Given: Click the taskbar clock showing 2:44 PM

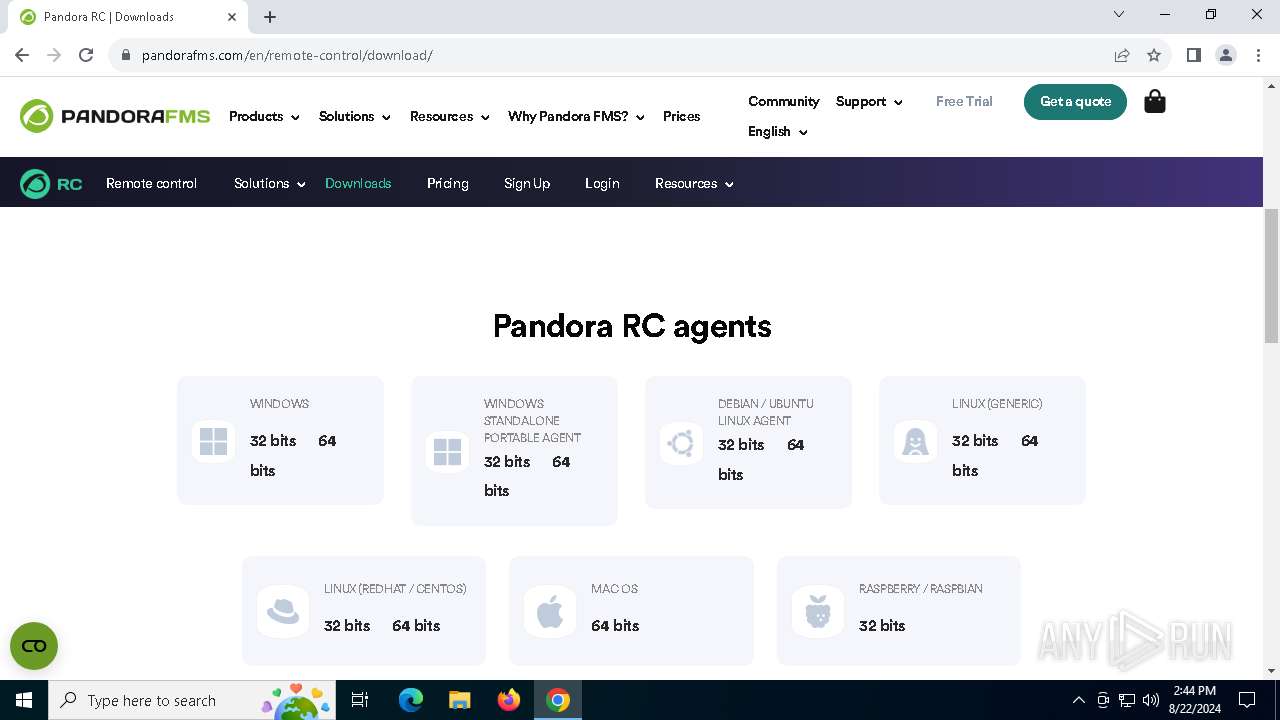Looking at the screenshot, I should pyautogui.click(x=1194, y=700).
